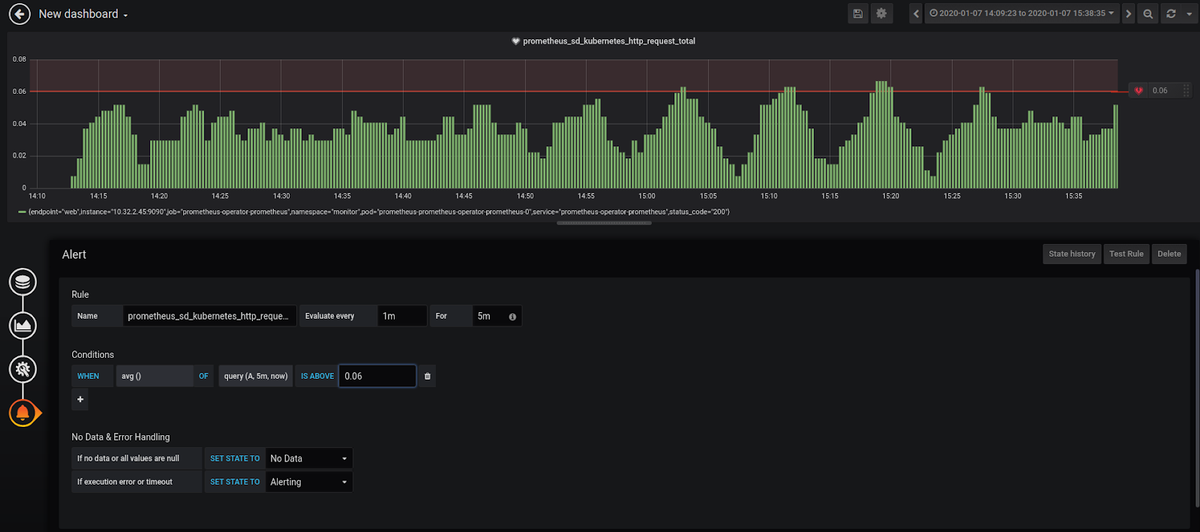
Task: Open the General settings cog icon in sidebar
Action: point(23,369)
